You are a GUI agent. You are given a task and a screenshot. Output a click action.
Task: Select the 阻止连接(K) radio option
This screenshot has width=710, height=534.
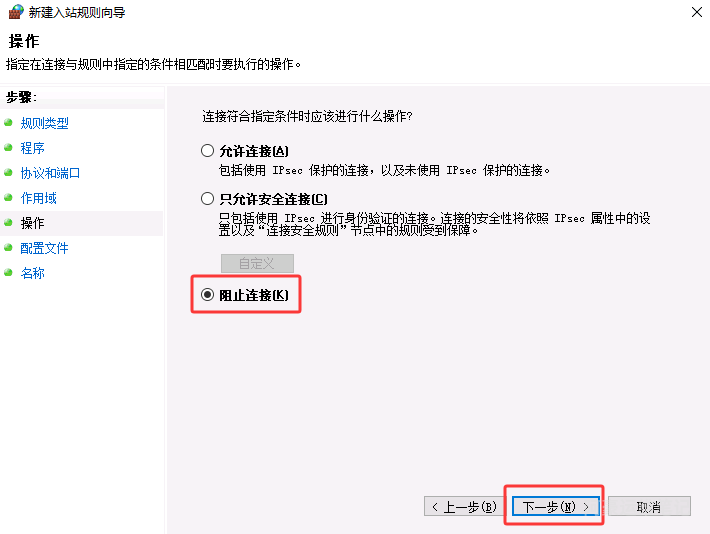[207, 295]
